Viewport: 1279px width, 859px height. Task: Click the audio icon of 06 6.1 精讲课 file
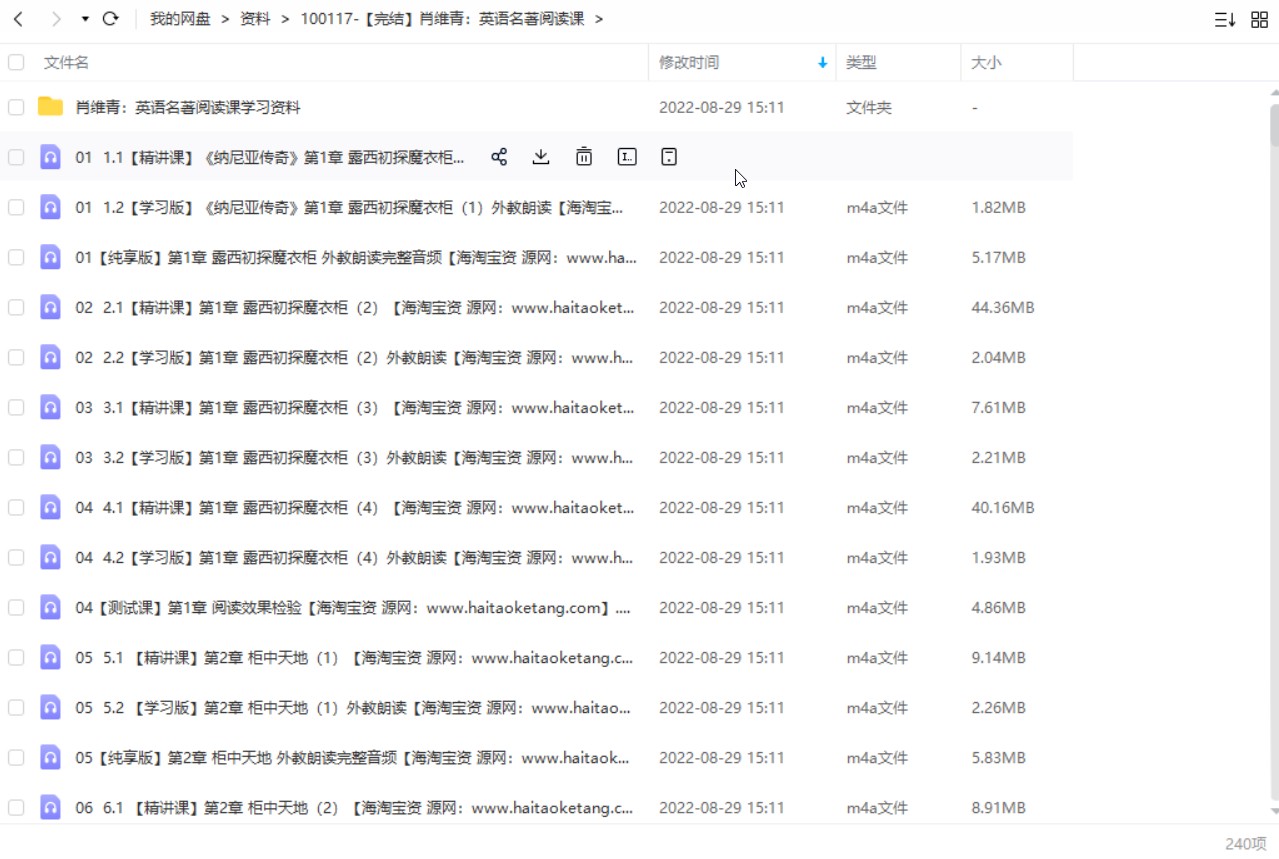[x=50, y=807]
